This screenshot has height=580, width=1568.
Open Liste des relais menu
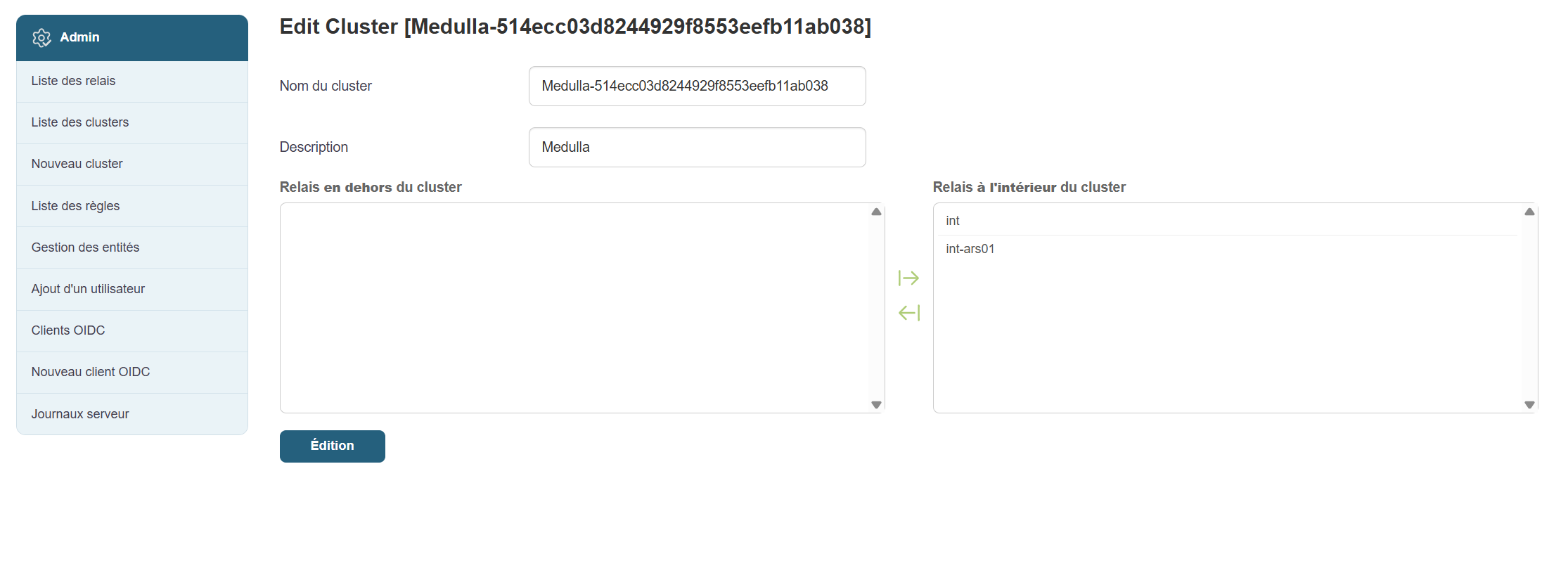[73, 81]
